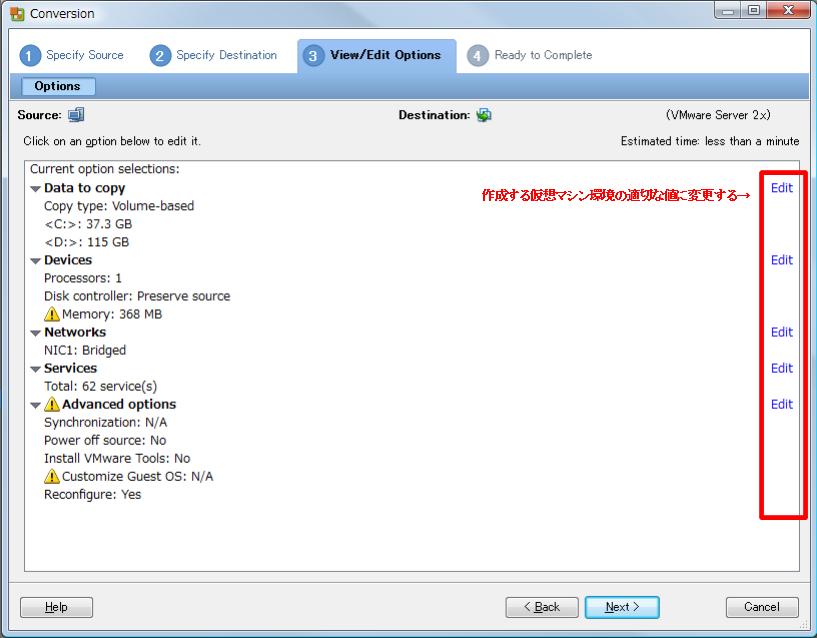817x638 pixels.
Task: Go back with the Back button
Action: pyautogui.click(x=542, y=607)
